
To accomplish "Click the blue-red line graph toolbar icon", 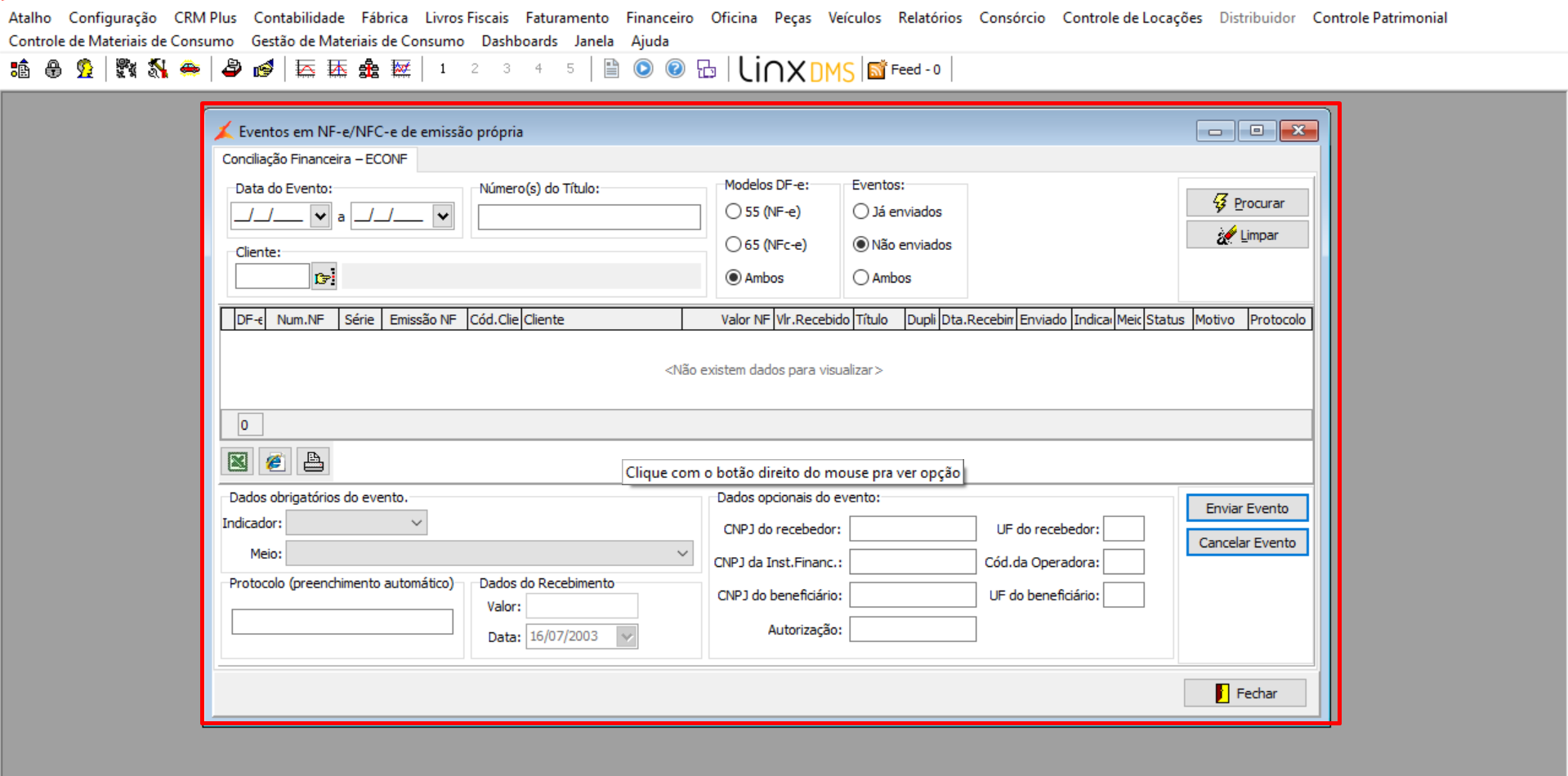I will 401,69.
